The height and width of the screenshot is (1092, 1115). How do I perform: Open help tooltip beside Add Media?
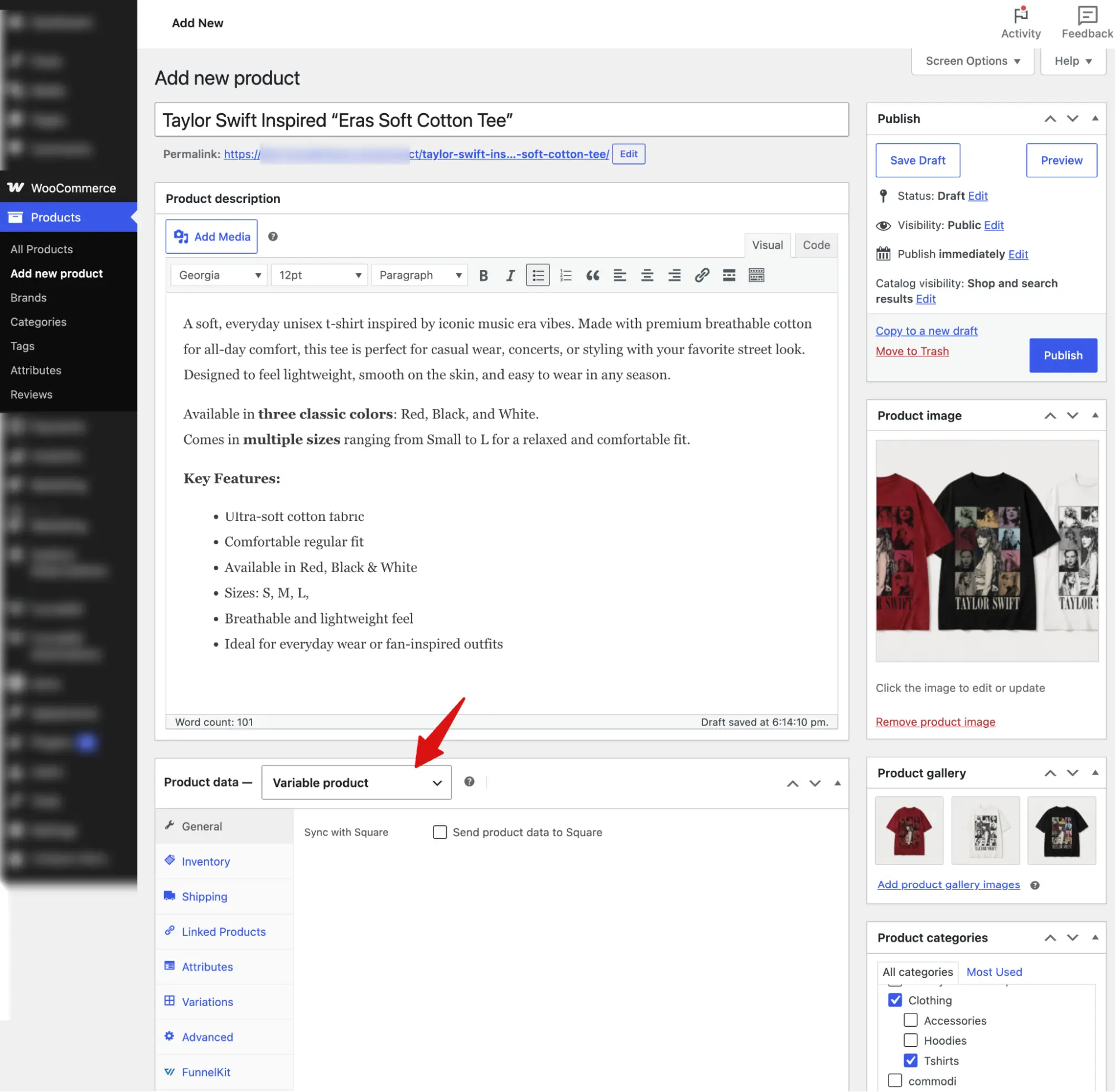tap(273, 236)
